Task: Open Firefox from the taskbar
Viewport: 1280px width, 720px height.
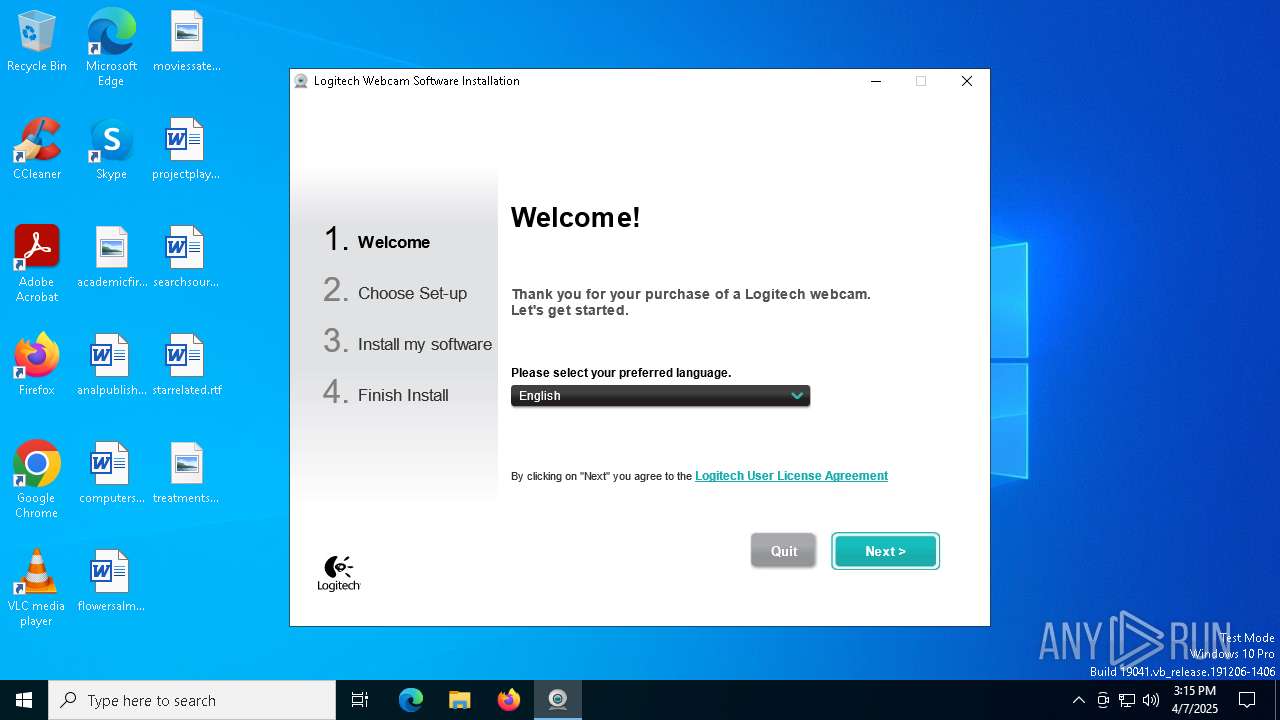Action: coord(509,700)
